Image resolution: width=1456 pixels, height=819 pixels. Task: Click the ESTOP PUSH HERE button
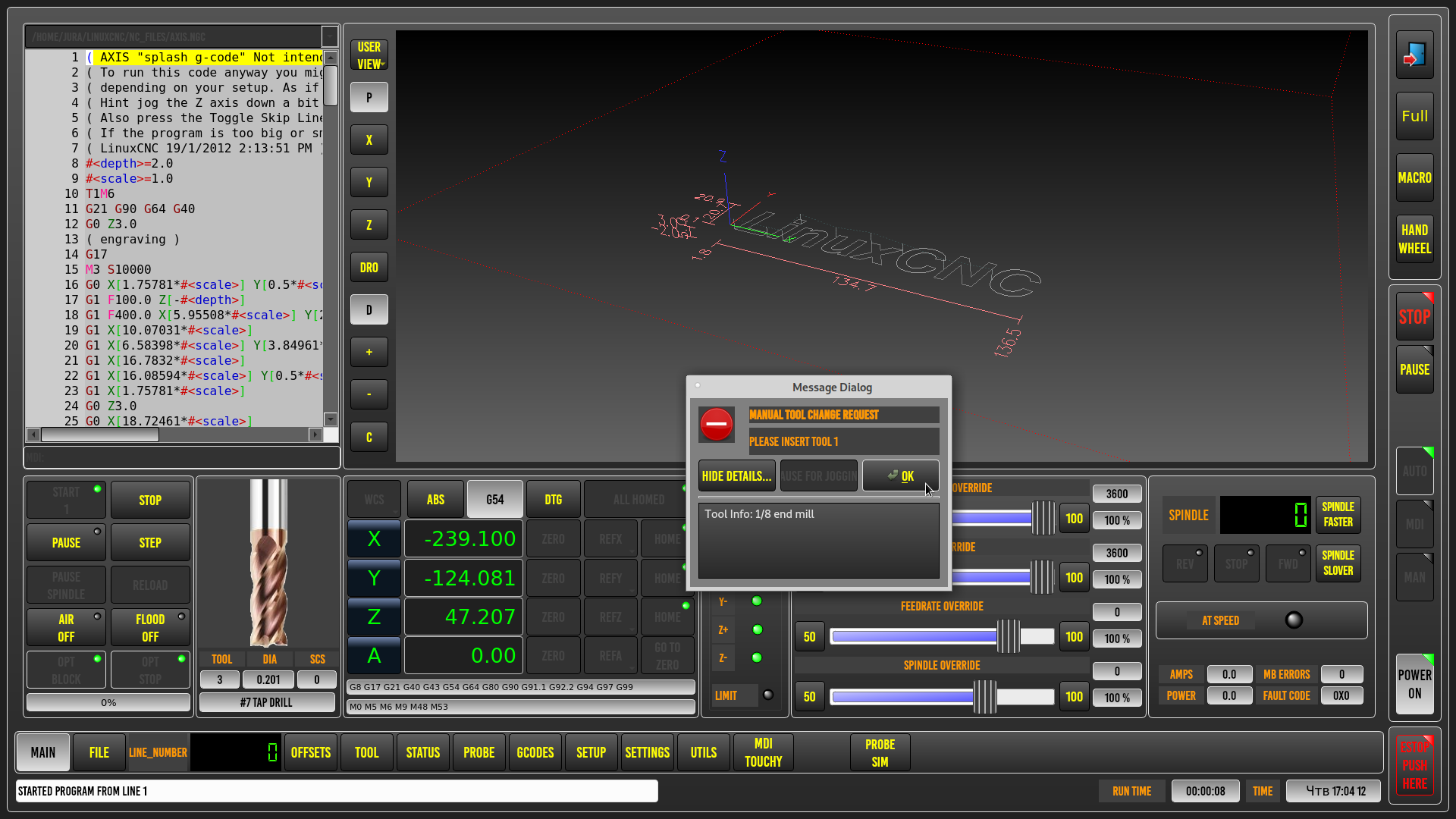(1414, 765)
